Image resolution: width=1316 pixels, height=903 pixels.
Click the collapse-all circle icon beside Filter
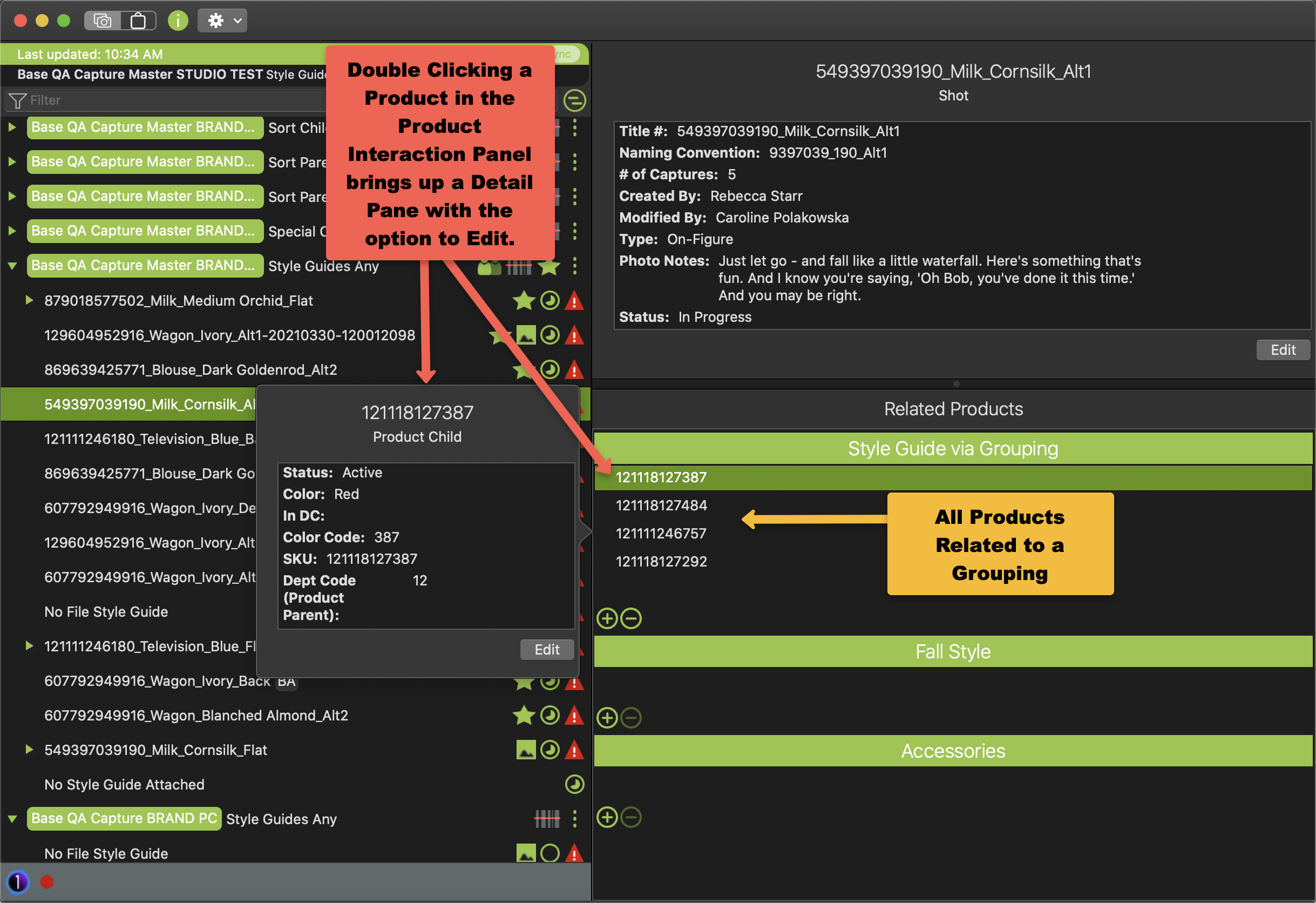(574, 100)
